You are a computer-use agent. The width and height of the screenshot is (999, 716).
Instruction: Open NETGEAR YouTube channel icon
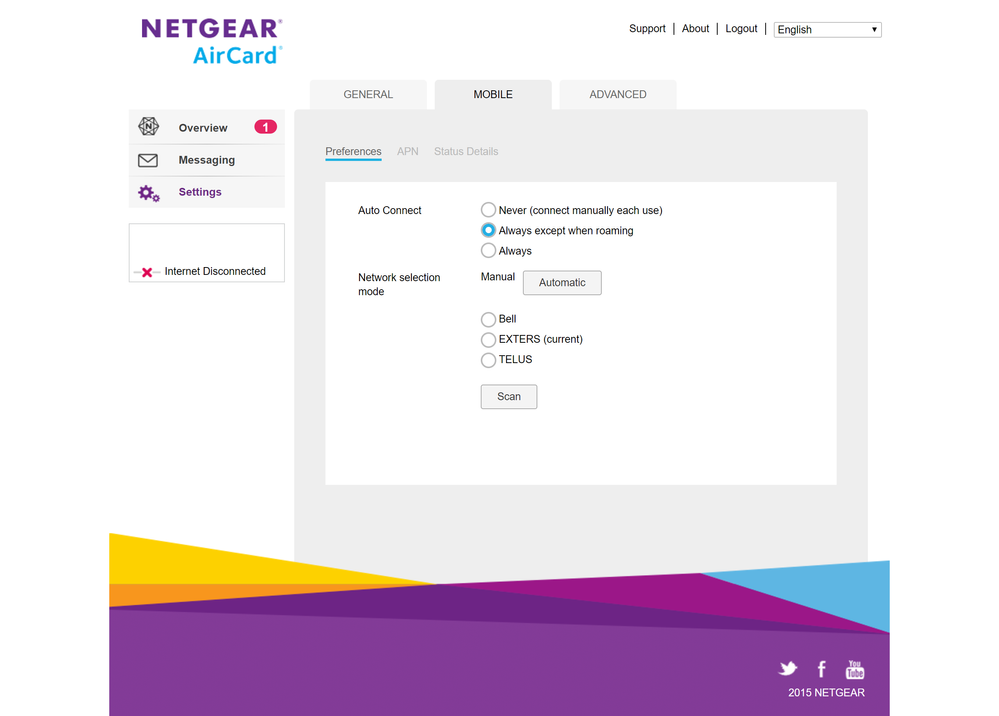click(855, 669)
